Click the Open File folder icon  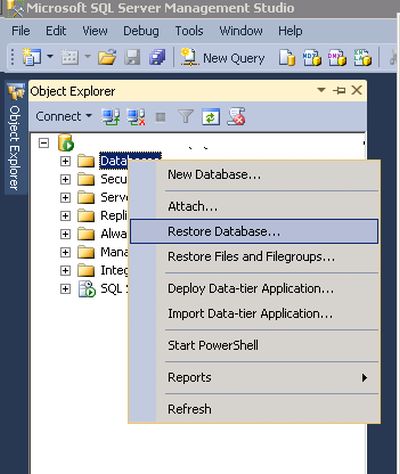(x=107, y=57)
